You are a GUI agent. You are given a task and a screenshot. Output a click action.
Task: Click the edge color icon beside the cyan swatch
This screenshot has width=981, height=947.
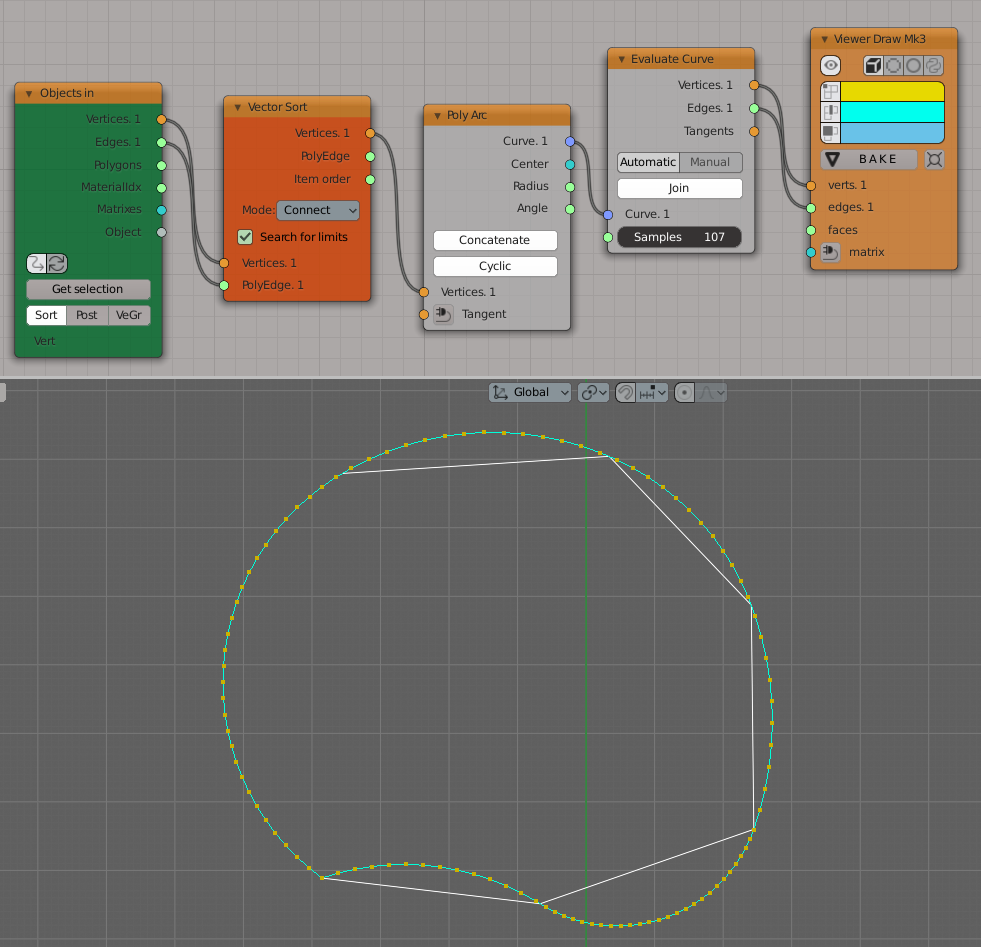point(830,111)
